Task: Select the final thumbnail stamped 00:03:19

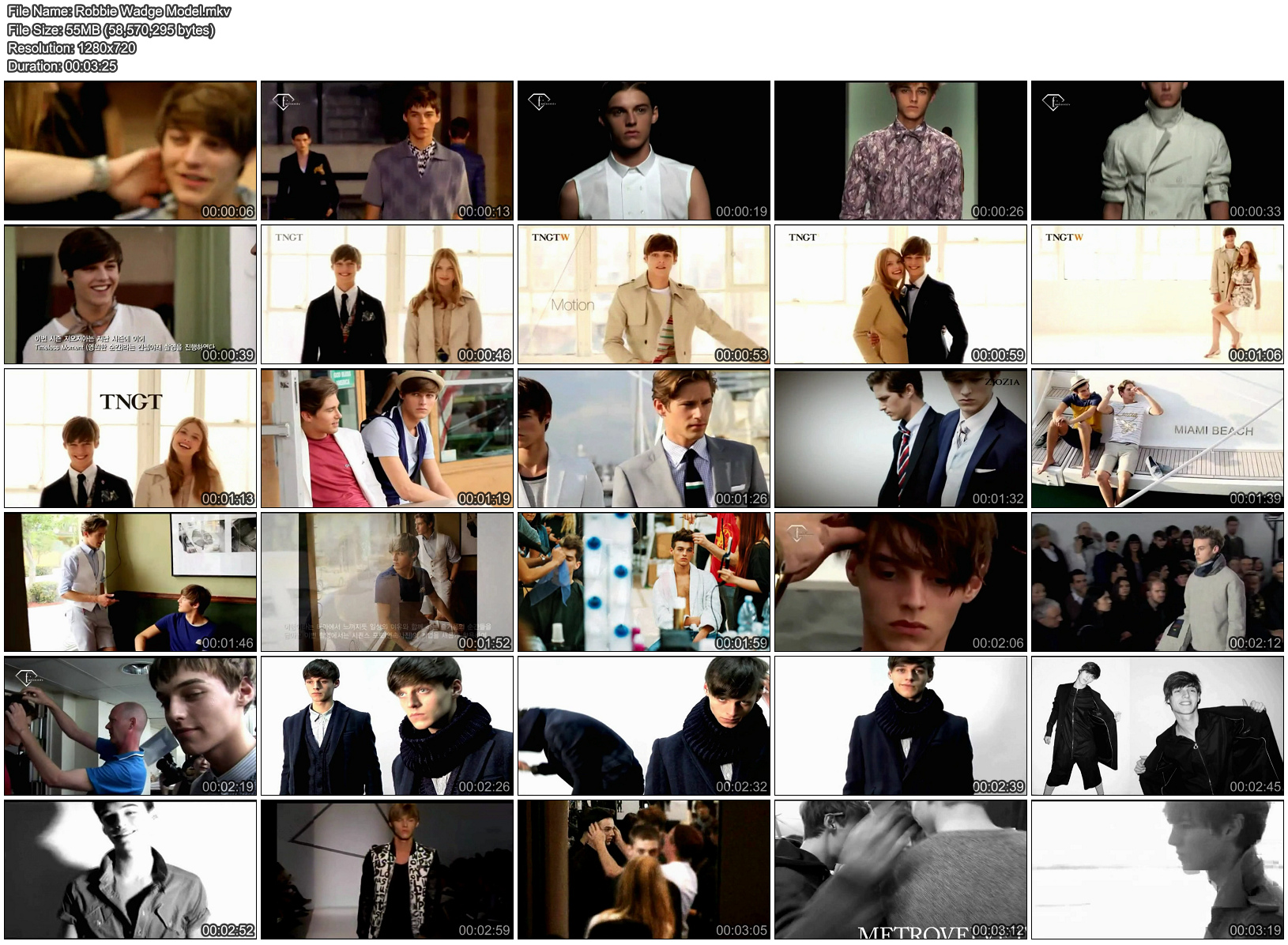Action: [1157, 869]
